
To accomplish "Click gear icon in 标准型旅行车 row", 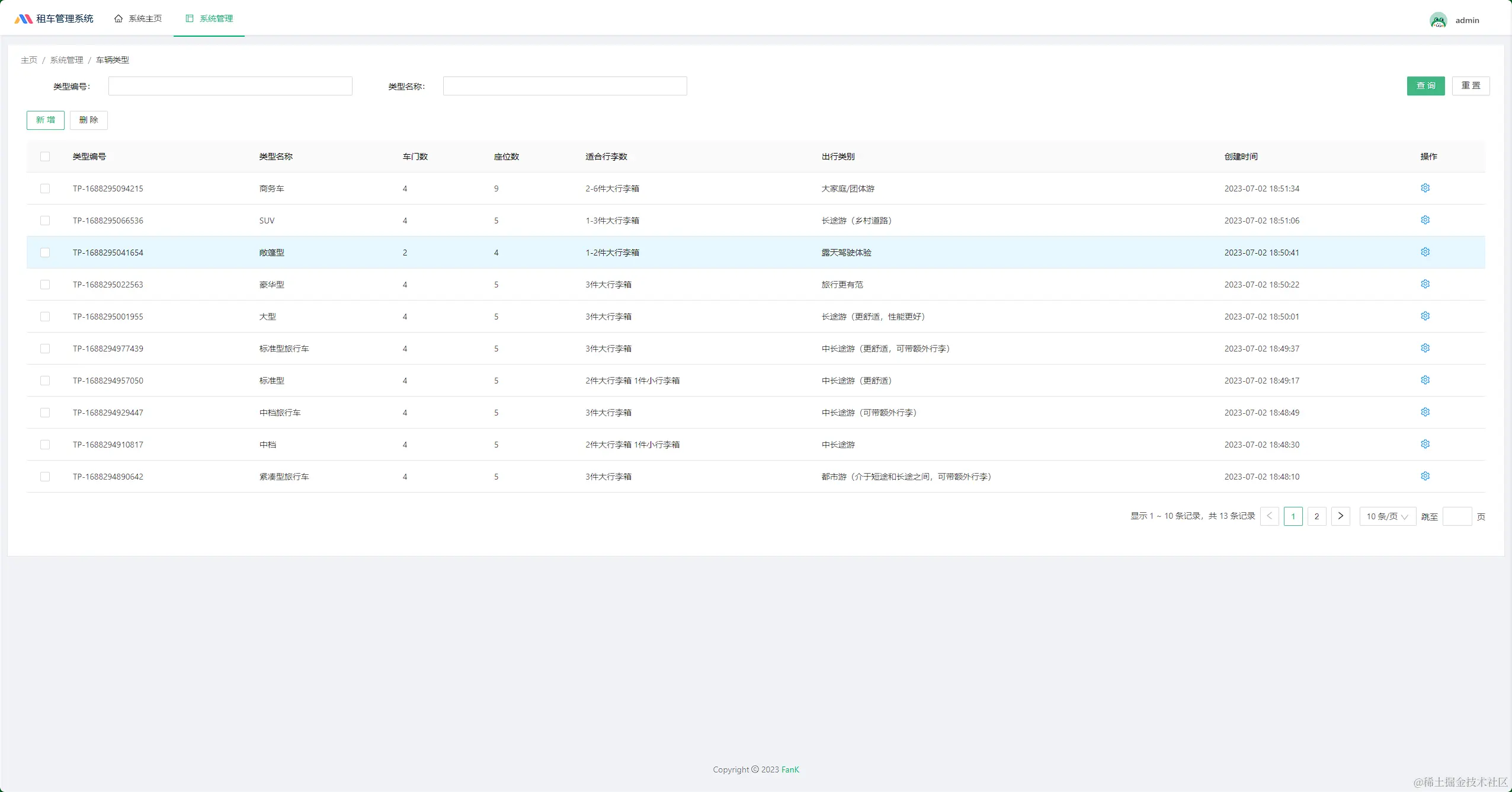I will [1425, 348].
